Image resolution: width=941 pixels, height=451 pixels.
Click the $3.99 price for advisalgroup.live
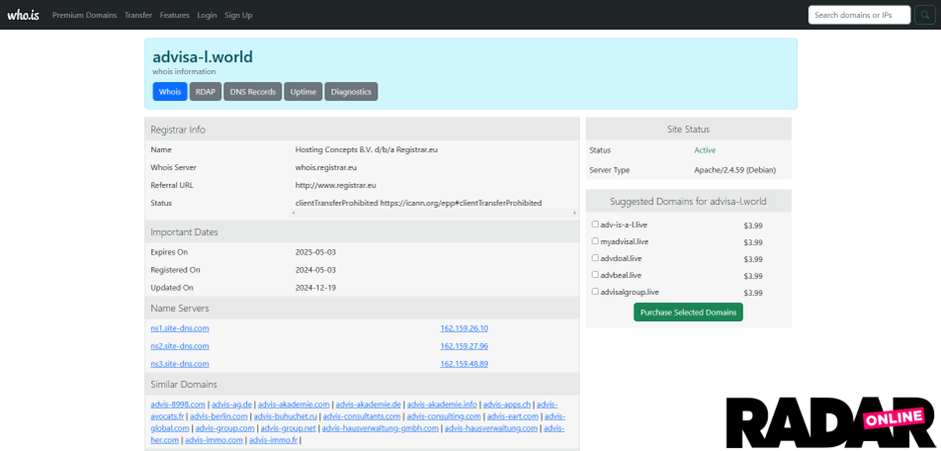tap(753, 293)
